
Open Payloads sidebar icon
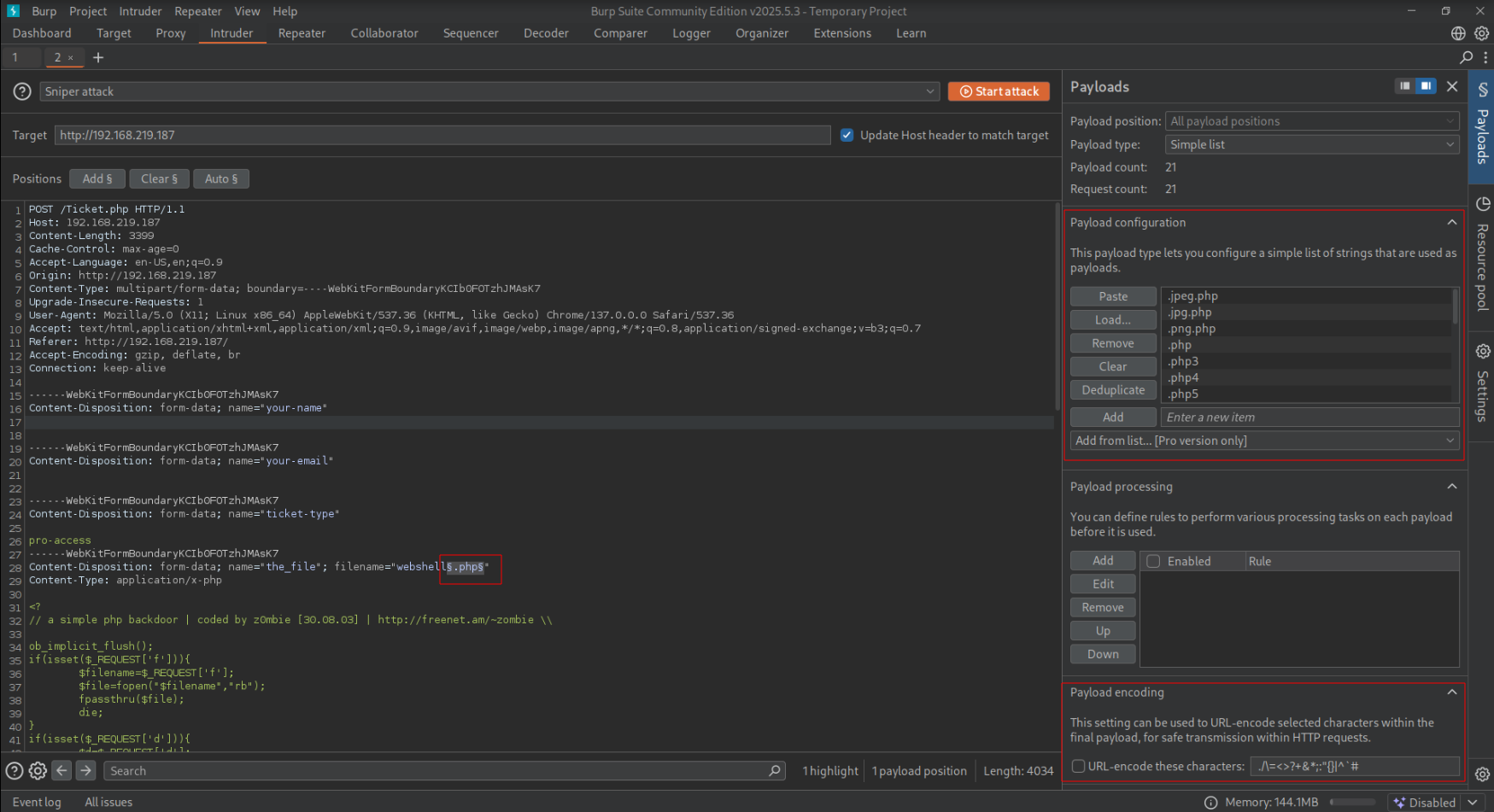[1482, 91]
